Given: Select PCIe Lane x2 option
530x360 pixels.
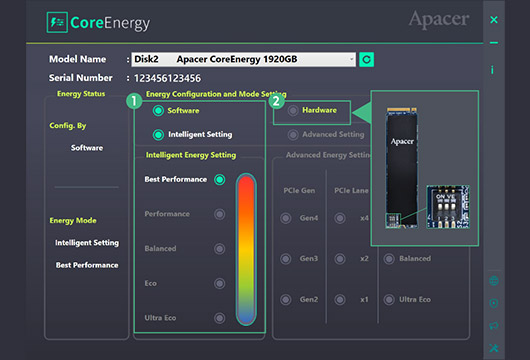Looking at the screenshot, I should point(340,259).
